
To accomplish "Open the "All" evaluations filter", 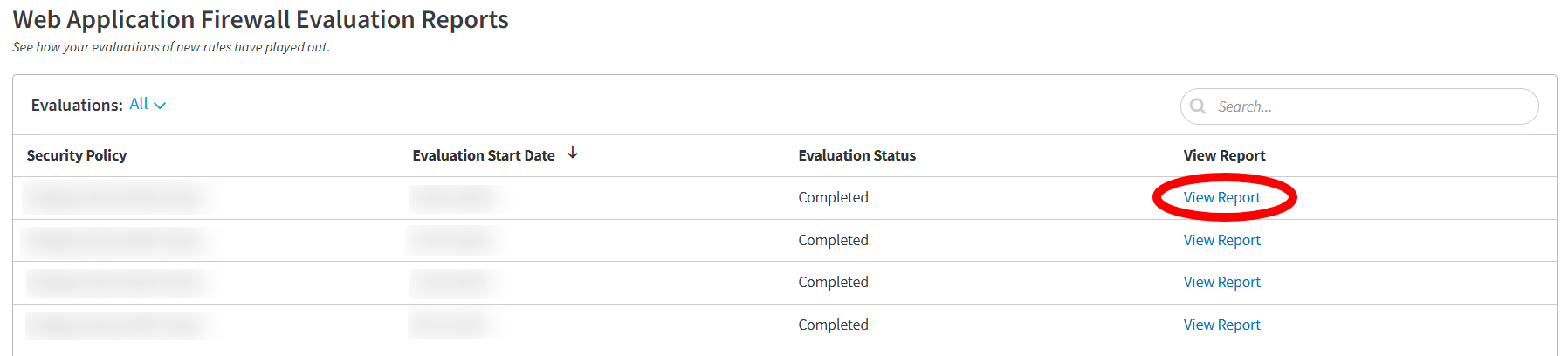I will [x=139, y=104].
